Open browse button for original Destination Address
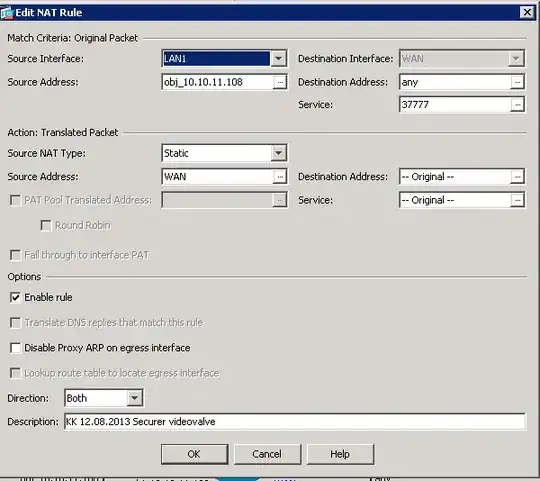540x481 pixels. point(517,82)
